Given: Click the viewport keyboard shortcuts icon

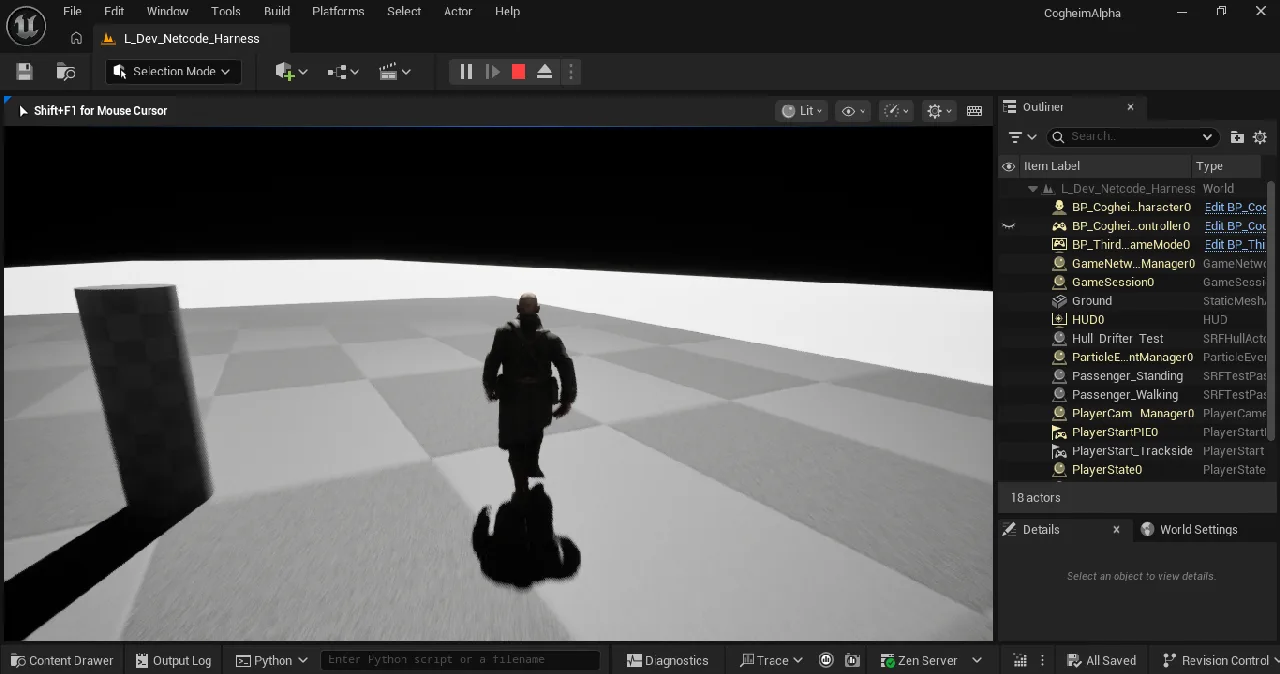Looking at the screenshot, I should click(x=974, y=111).
